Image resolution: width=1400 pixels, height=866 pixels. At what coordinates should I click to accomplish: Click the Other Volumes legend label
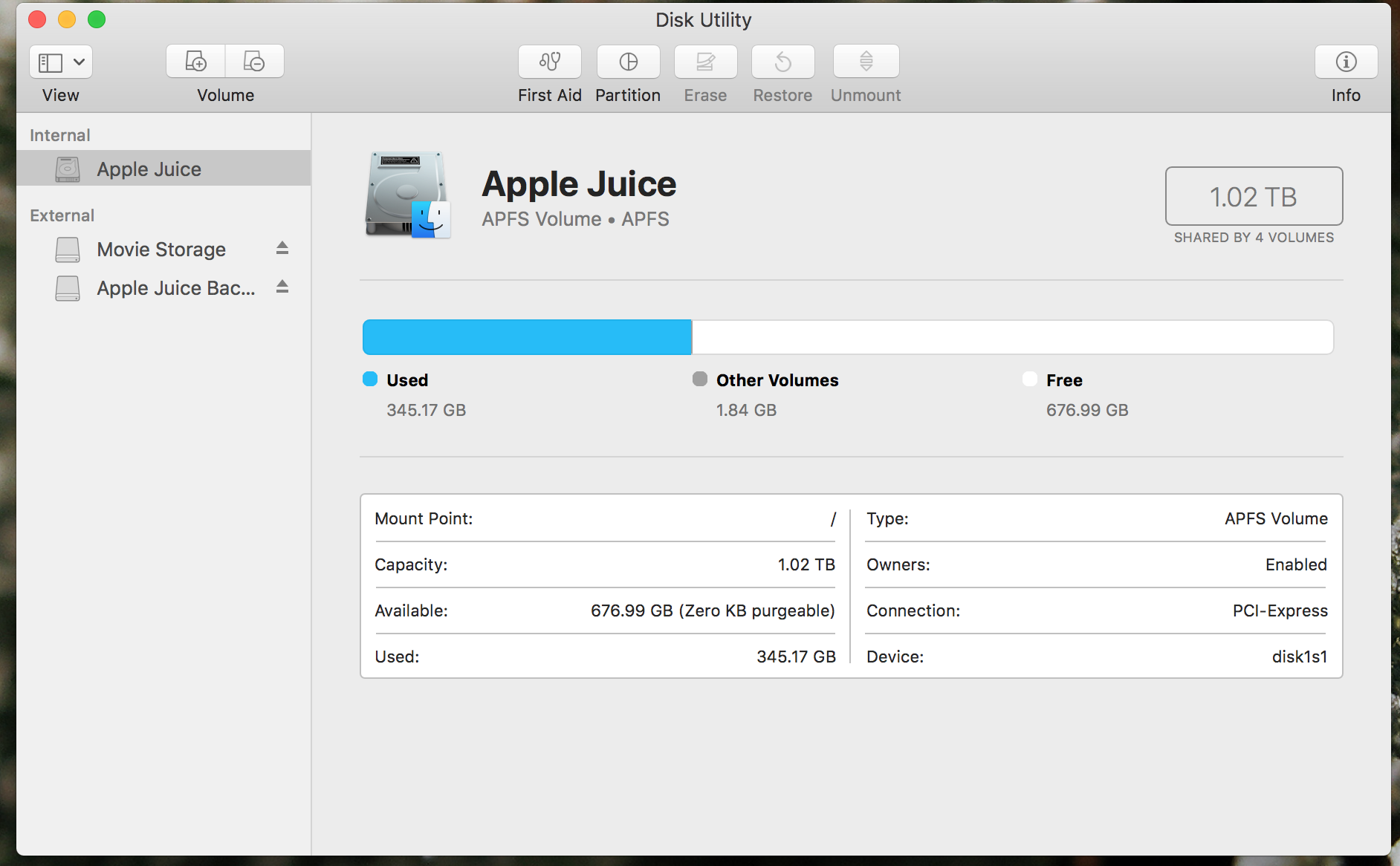(x=777, y=380)
